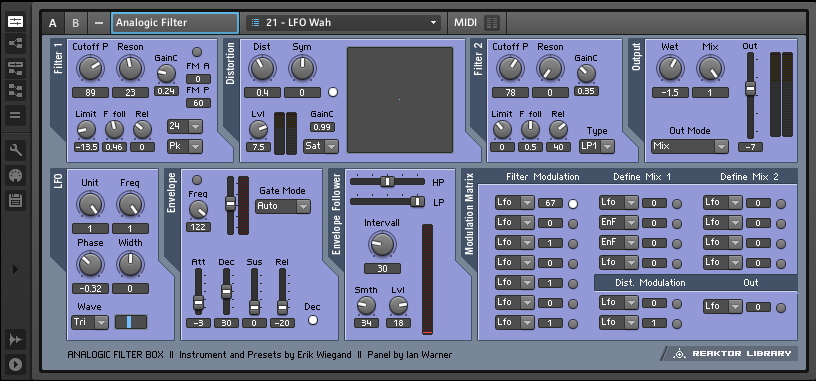Click Filter 1 Cutoff value 89
816x381 pixels.
tap(91, 93)
